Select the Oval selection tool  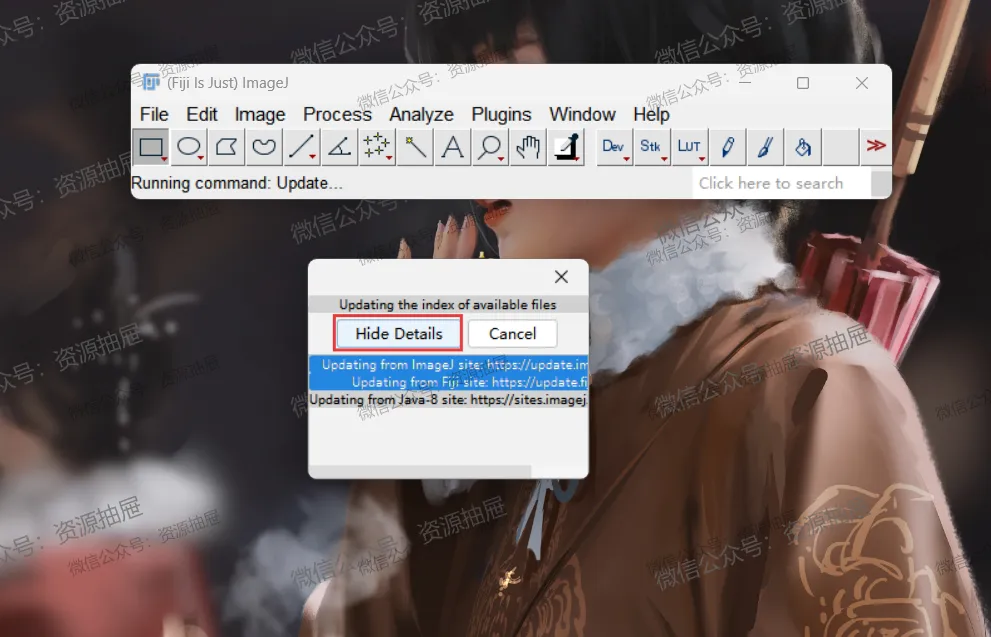click(188, 147)
